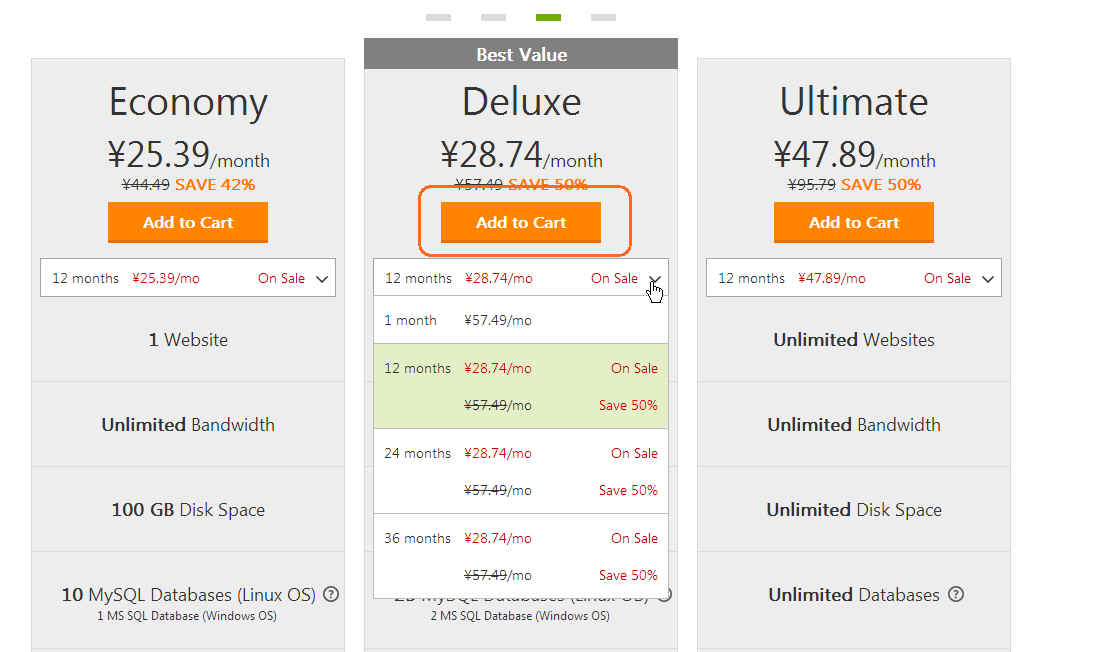Viewport: 1112px width, 652px height.
Task: Click the chevron arrow on Ultimate term selector
Action: (988, 279)
